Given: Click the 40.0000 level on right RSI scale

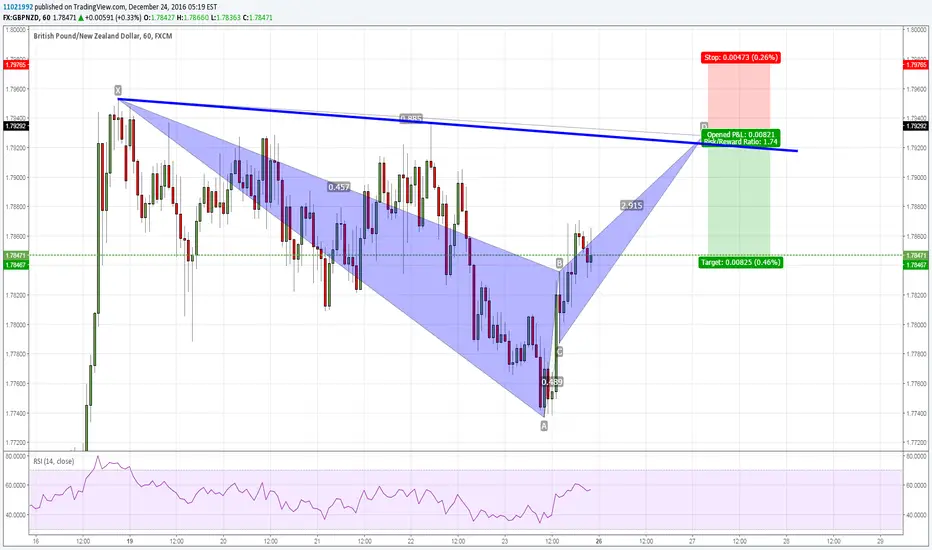Looking at the screenshot, I should [x=915, y=515].
